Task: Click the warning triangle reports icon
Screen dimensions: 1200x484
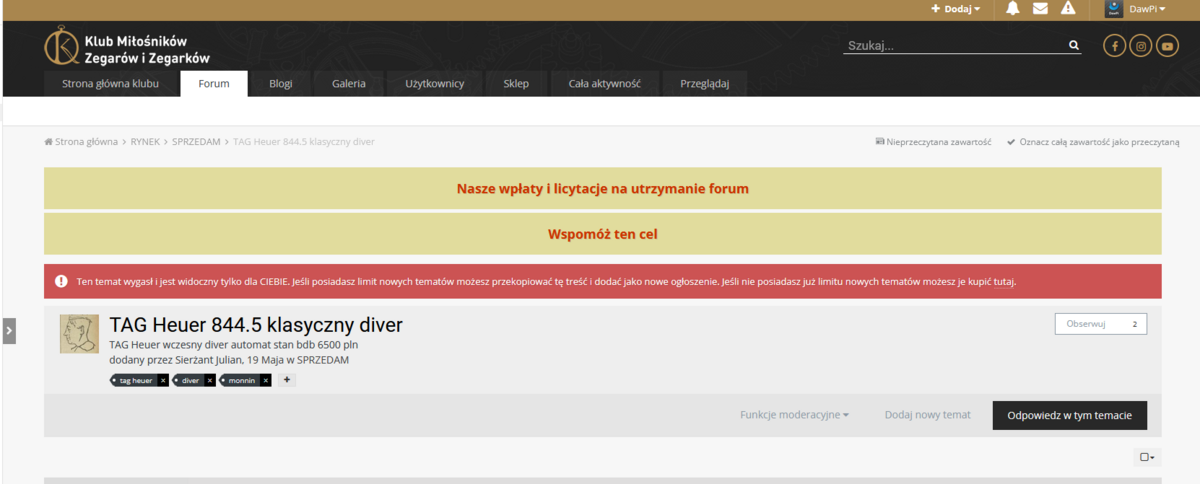Action: point(1068,9)
